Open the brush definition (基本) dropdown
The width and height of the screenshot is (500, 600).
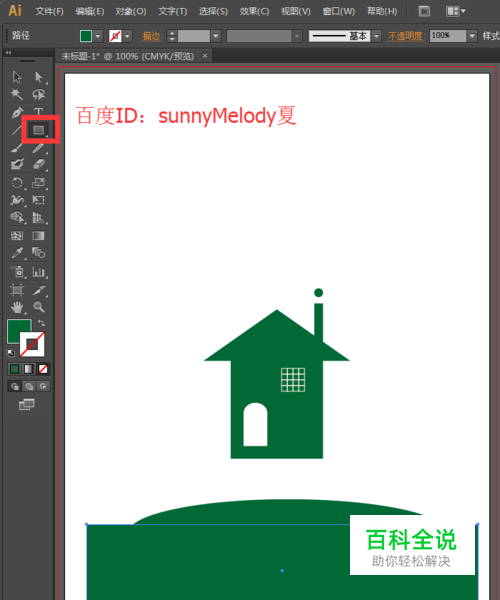(376, 36)
